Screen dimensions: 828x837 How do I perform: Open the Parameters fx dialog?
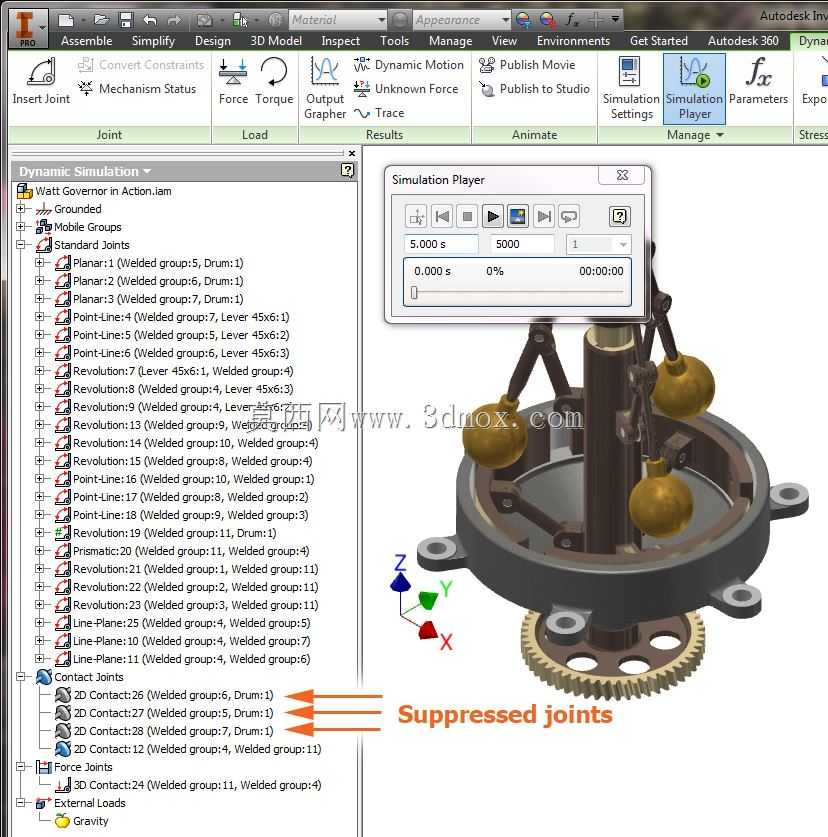click(758, 81)
